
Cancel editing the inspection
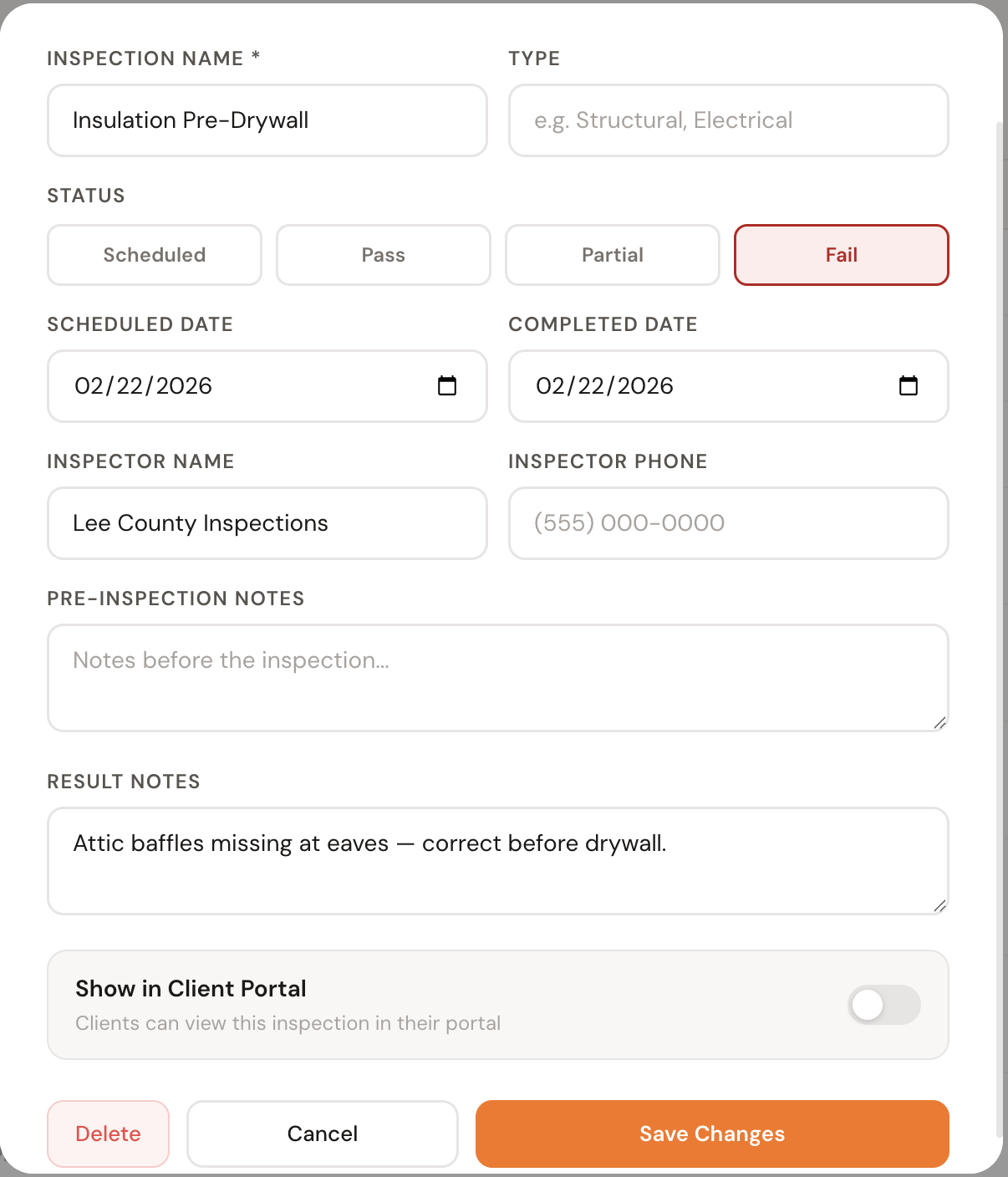coord(323,1134)
